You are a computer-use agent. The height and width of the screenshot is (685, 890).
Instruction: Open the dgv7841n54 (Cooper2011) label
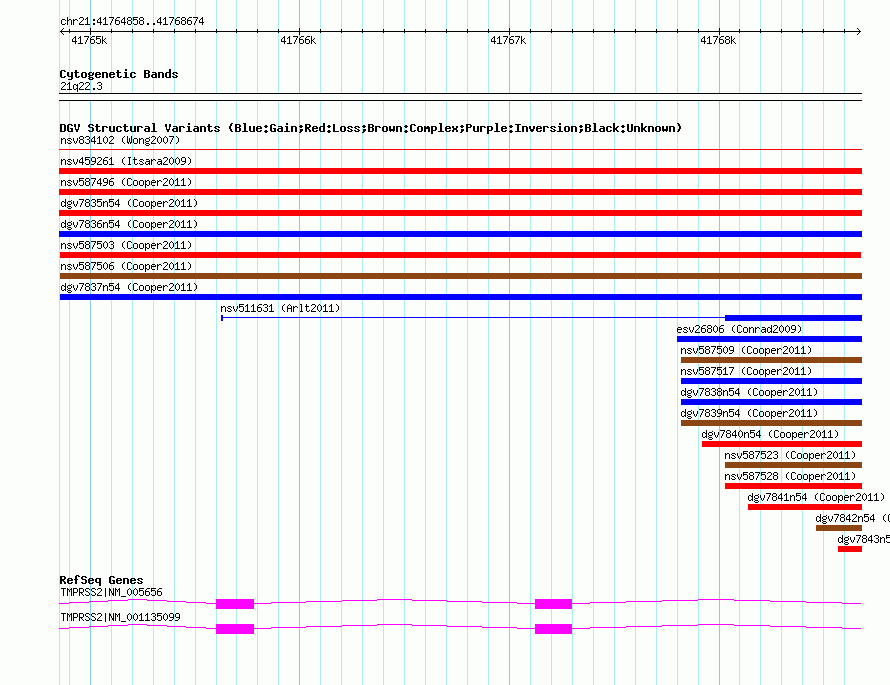tap(816, 497)
